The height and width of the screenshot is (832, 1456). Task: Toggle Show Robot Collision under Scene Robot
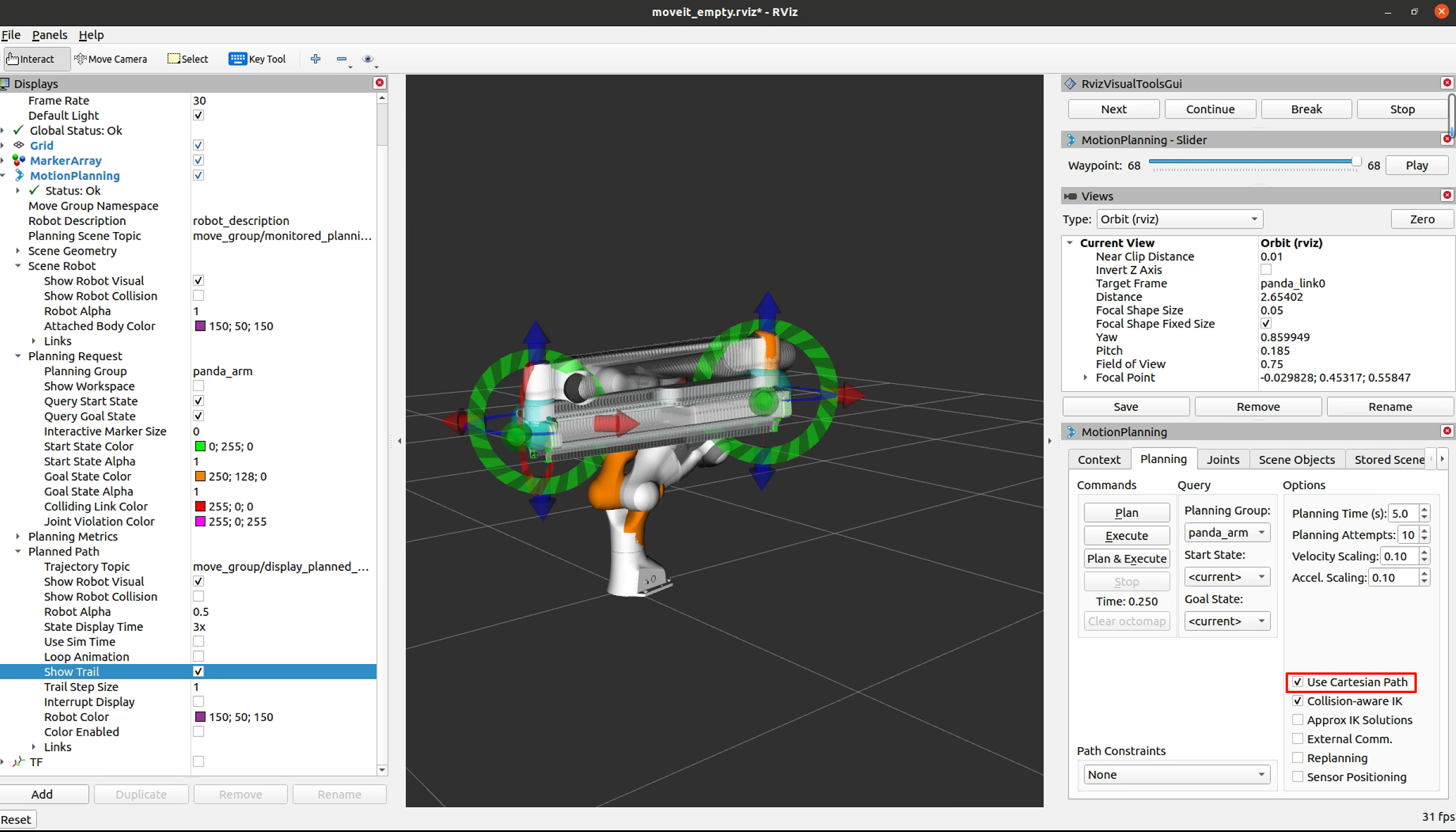click(198, 296)
